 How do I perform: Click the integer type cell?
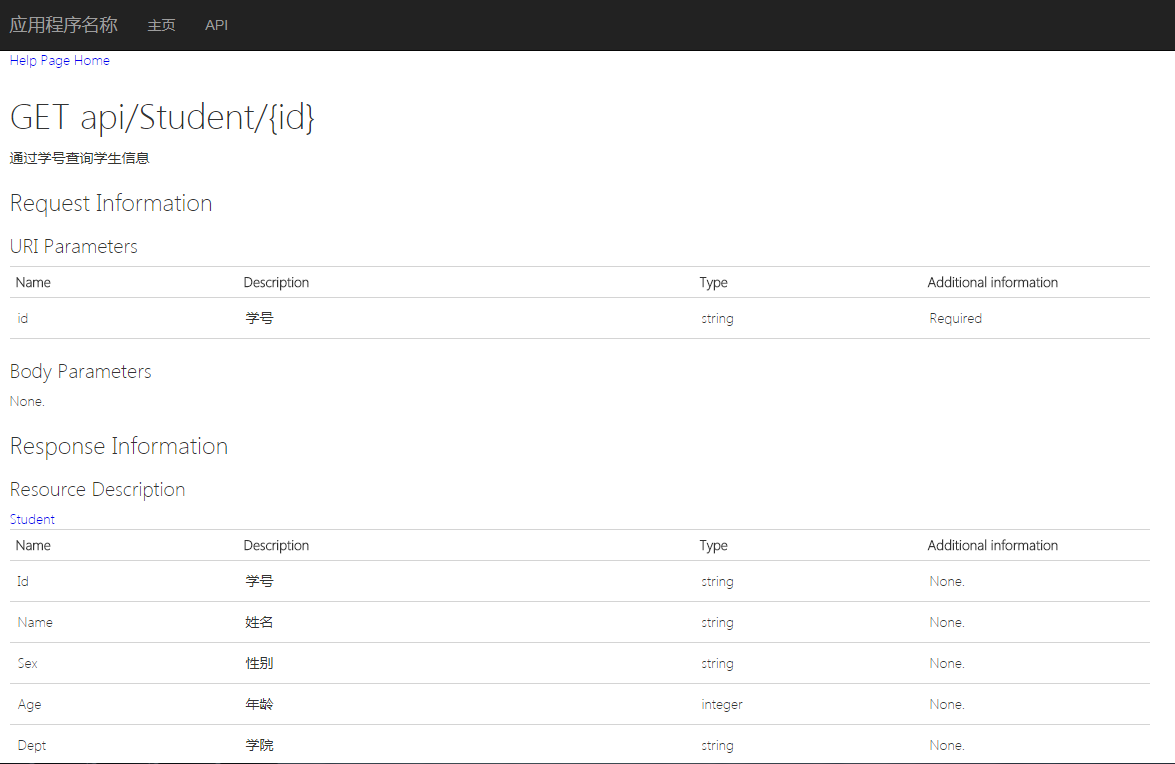pos(722,704)
